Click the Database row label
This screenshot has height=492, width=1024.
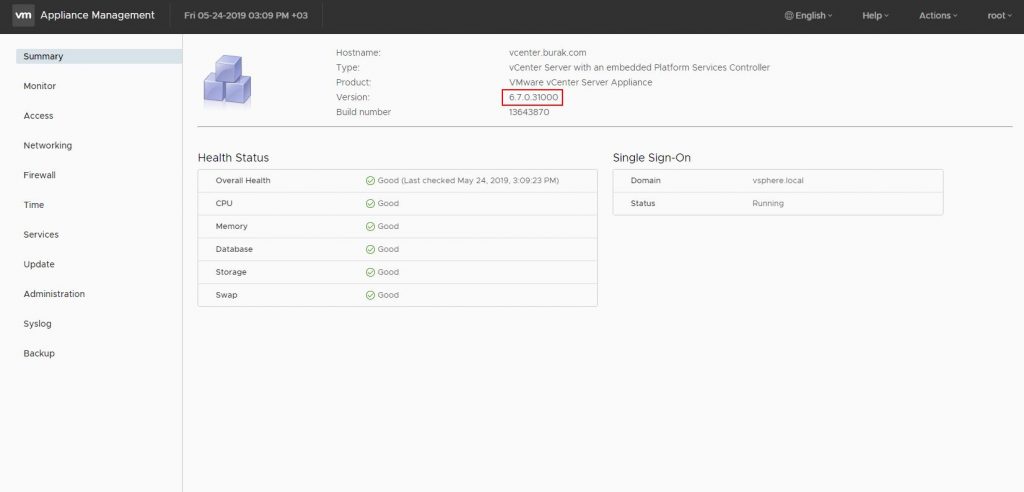234,249
